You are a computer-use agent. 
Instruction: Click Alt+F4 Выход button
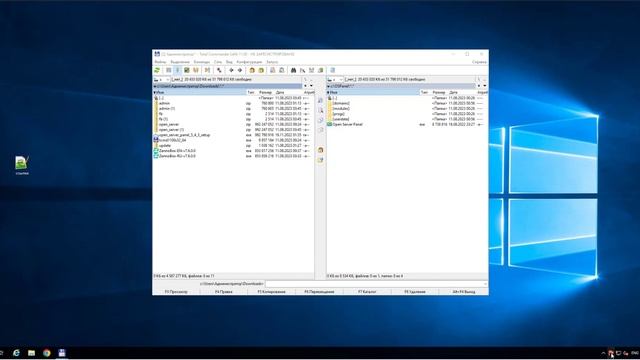click(463, 292)
